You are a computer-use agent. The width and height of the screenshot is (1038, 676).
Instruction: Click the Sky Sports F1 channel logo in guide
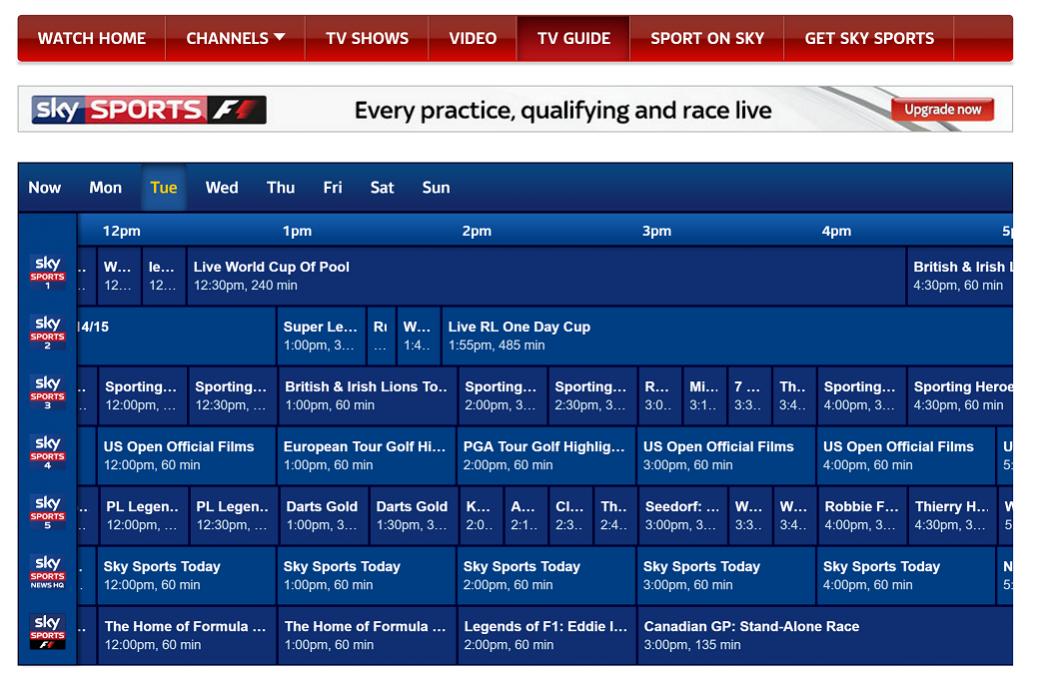48,632
